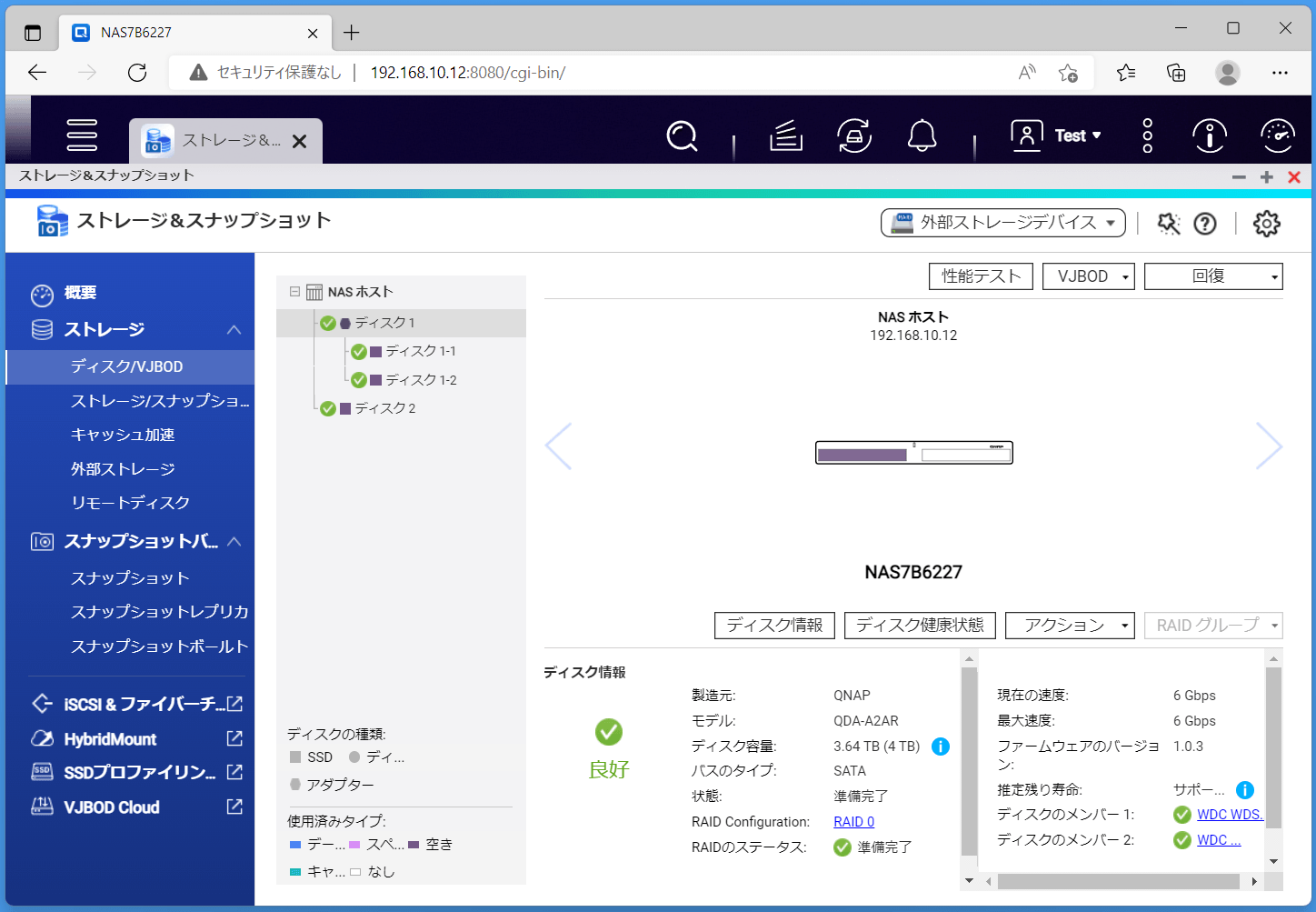Click the empty white disk slot in diagram
Image resolution: width=1316 pixels, height=912 pixels.
pyautogui.click(x=966, y=455)
